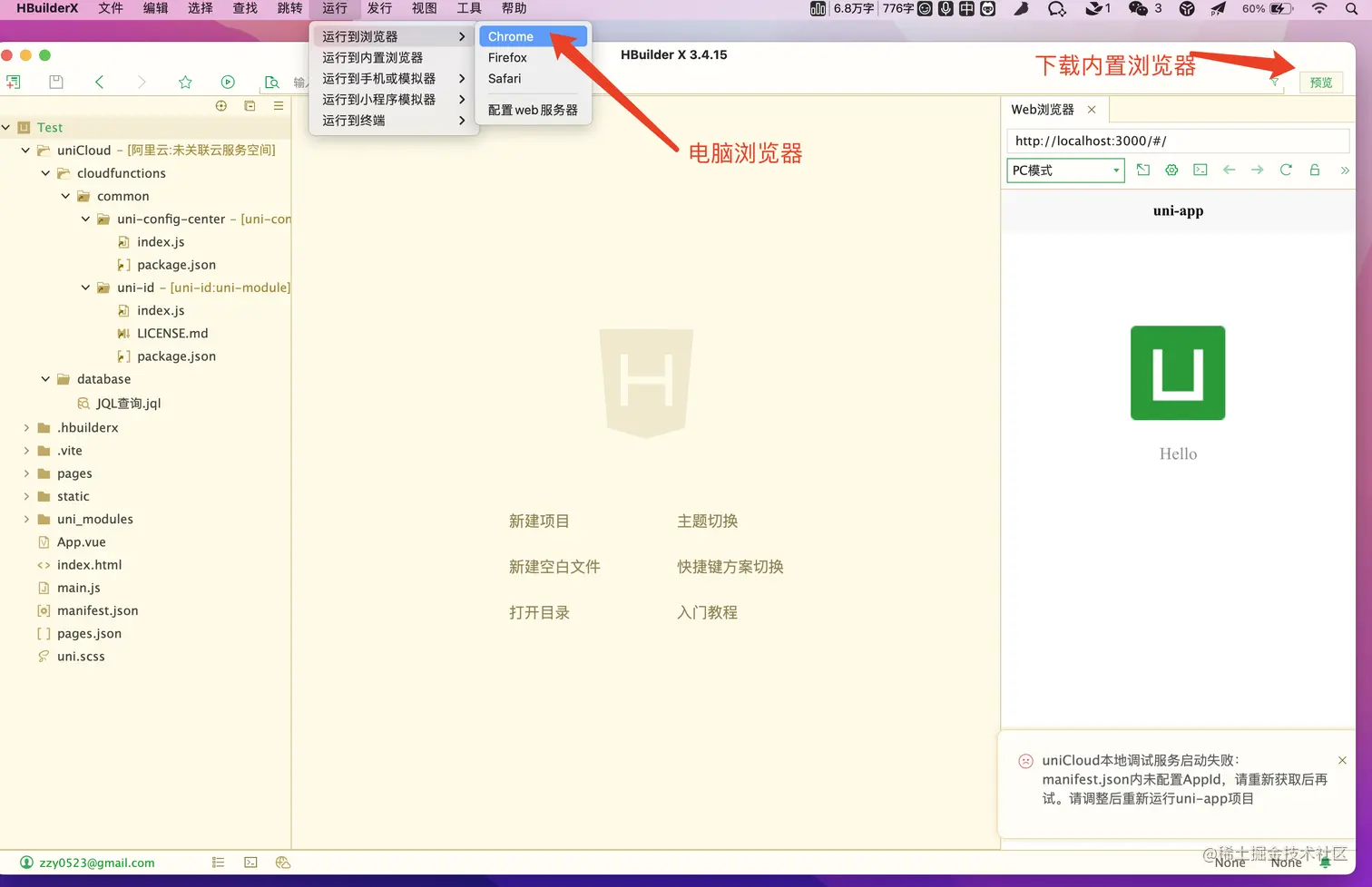Click the run play toolbar icon
Viewport: 1372px width, 887px height.
tap(228, 82)
